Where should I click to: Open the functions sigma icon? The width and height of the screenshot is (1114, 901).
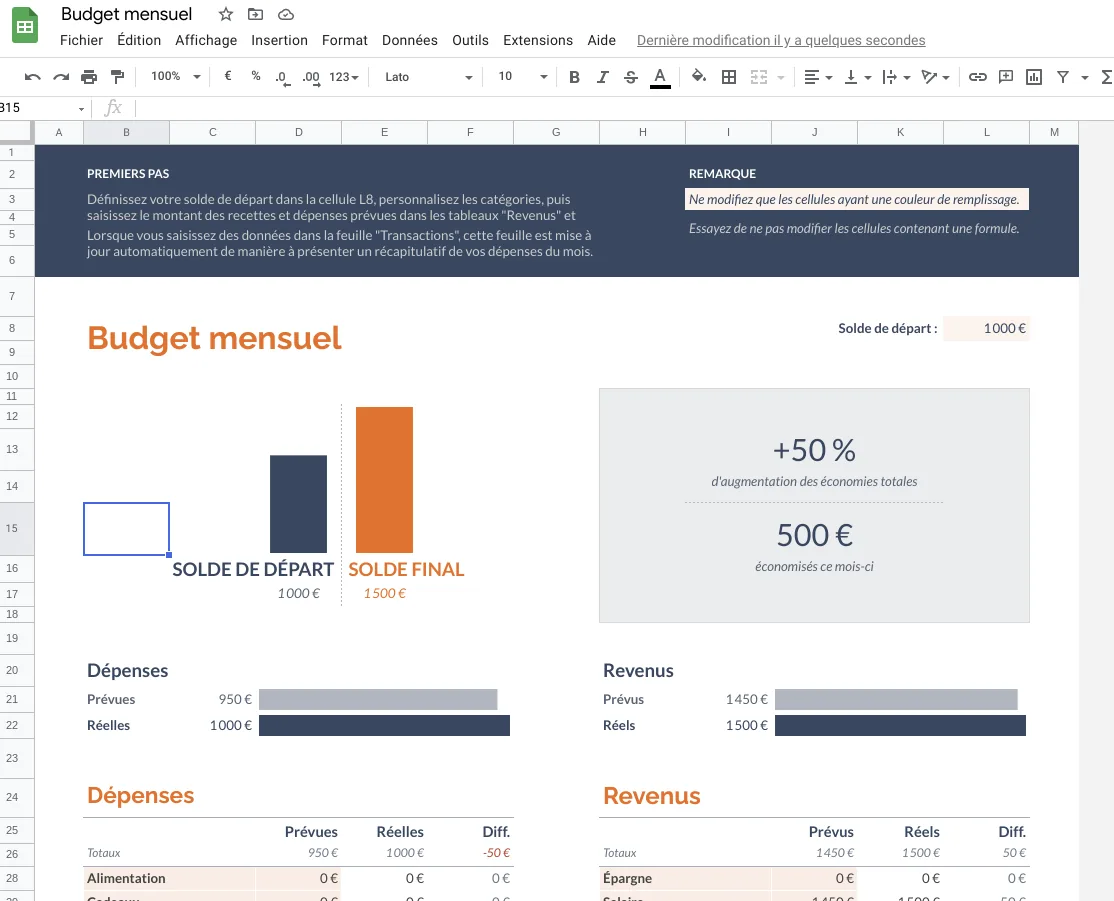(1107, 77)
